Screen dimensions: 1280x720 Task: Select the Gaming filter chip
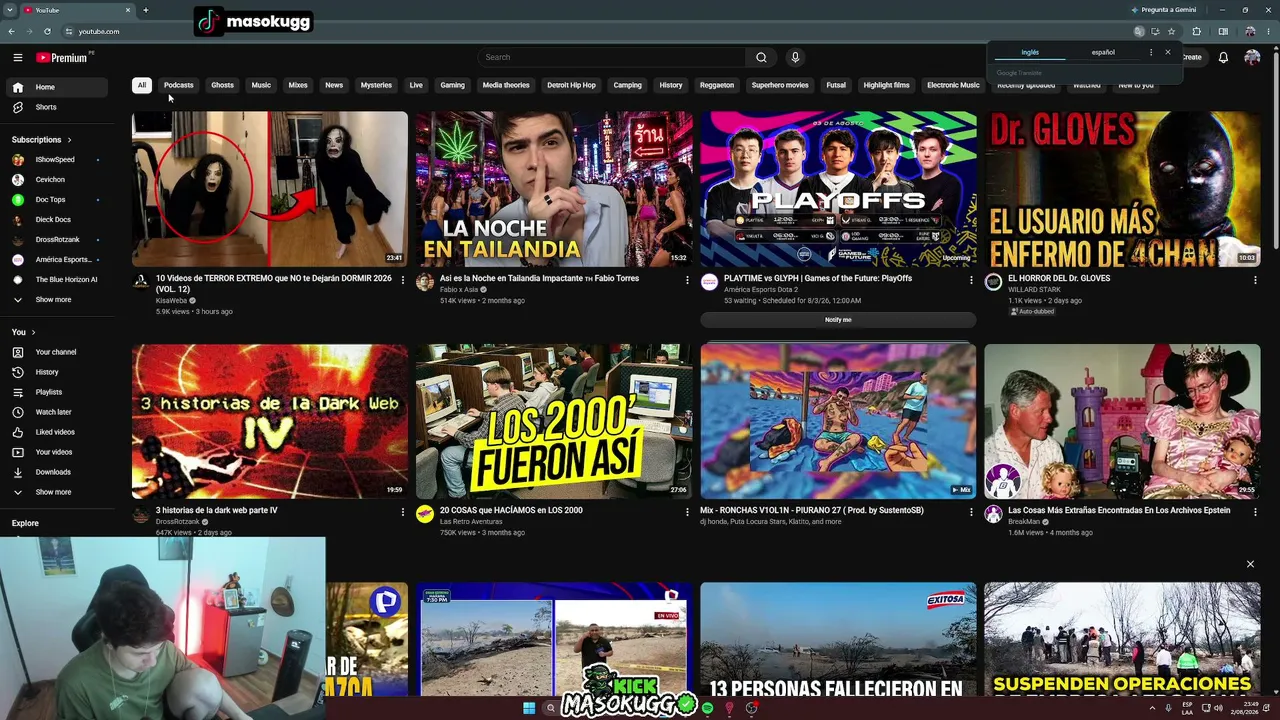click(452, 85)
